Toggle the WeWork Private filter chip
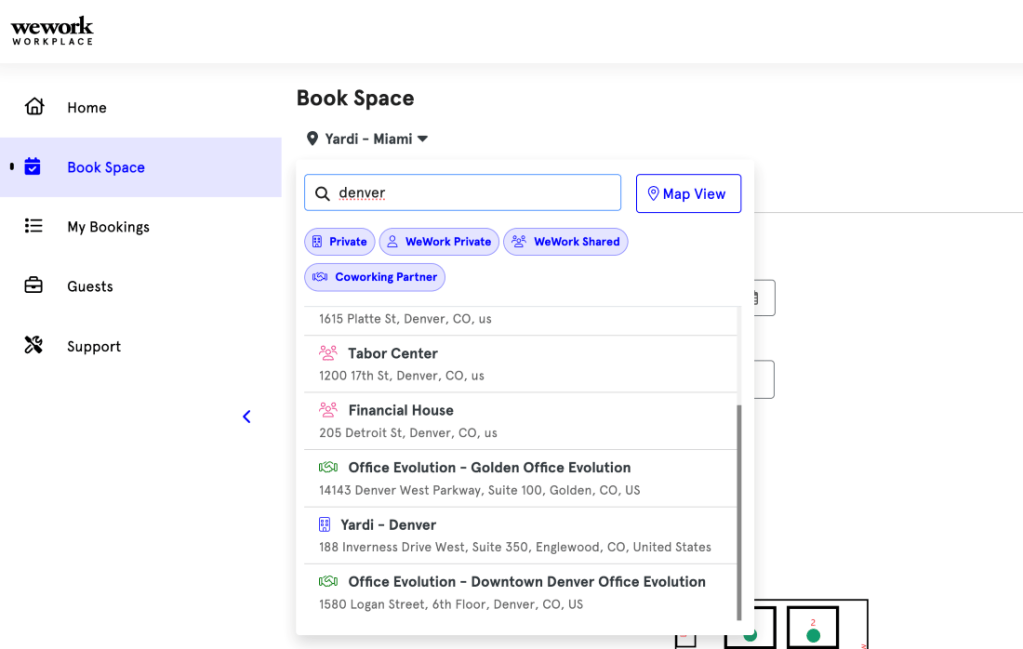This screenshot has height=649, width=1023. [439, 241]
